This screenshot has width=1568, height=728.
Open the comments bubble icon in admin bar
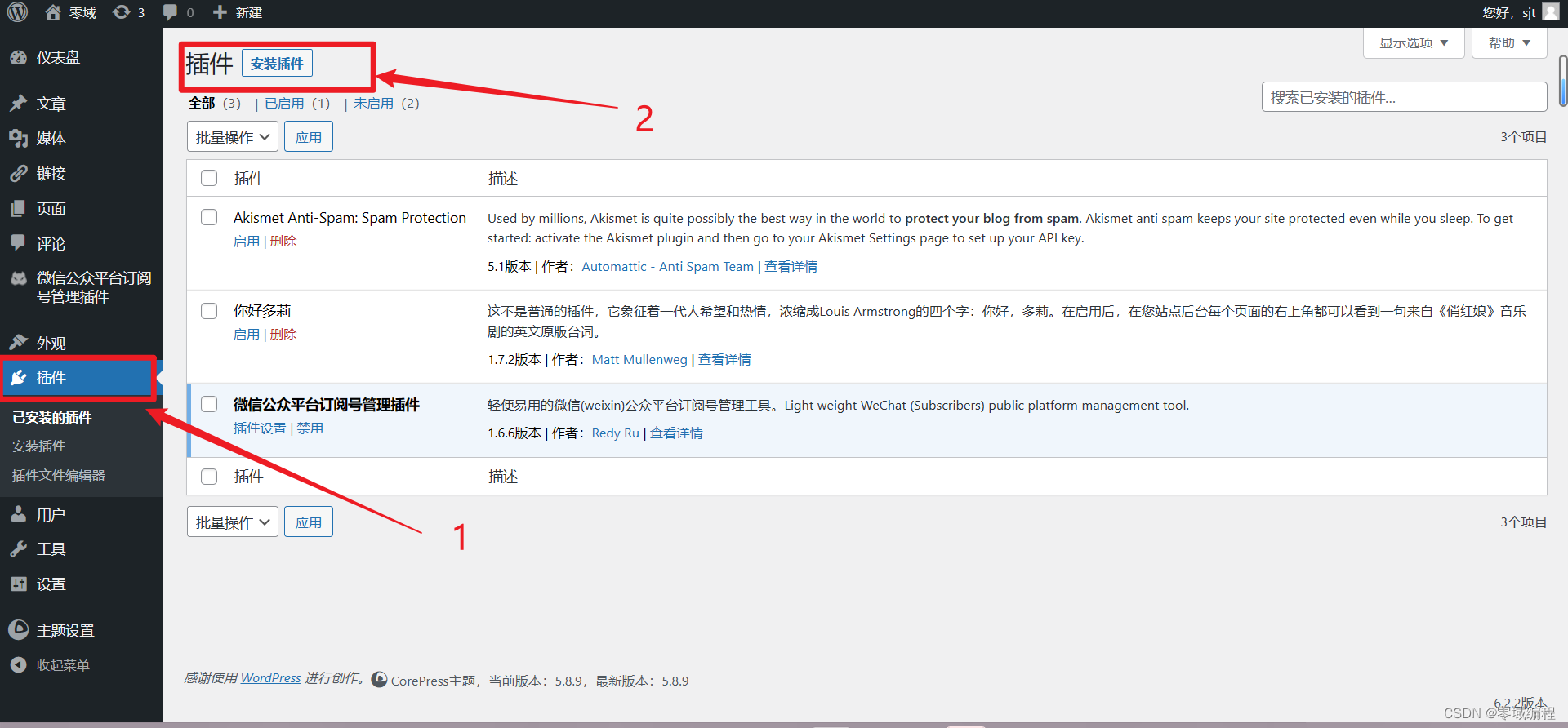click(170, 12)
